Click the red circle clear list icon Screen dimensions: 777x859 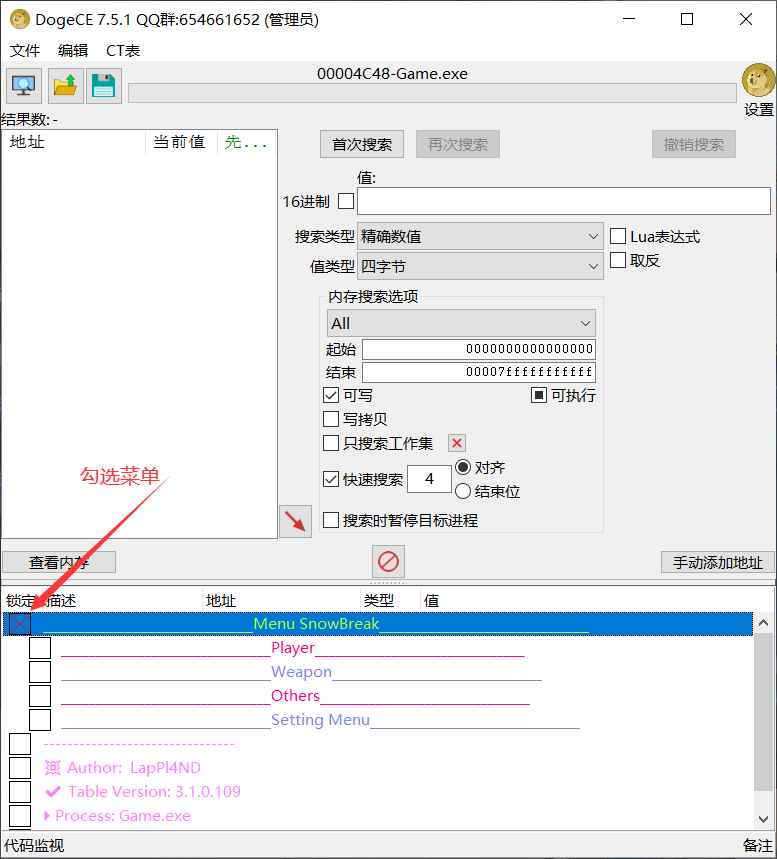click(x=388, y=561)
